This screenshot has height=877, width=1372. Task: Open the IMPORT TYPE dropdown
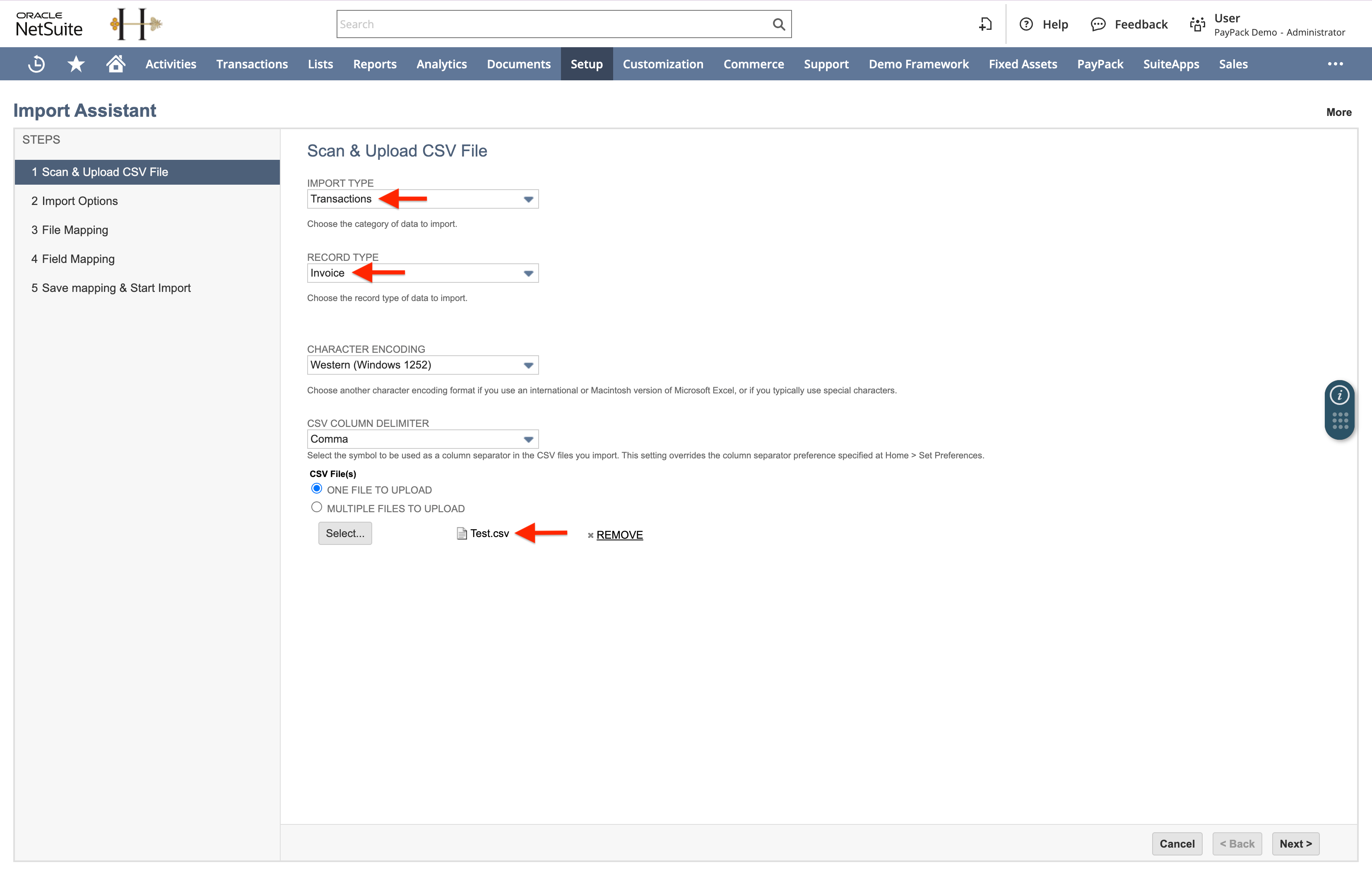(529, 199)
